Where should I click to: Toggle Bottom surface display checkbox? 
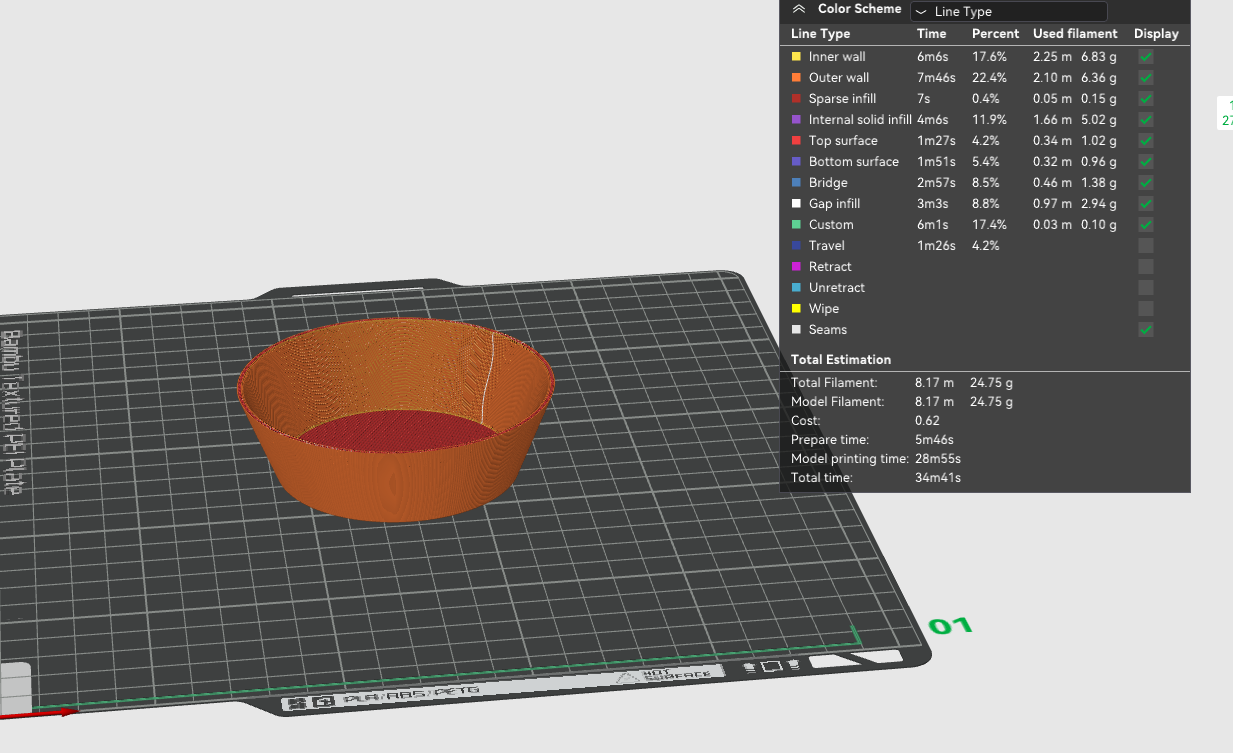1146,162
